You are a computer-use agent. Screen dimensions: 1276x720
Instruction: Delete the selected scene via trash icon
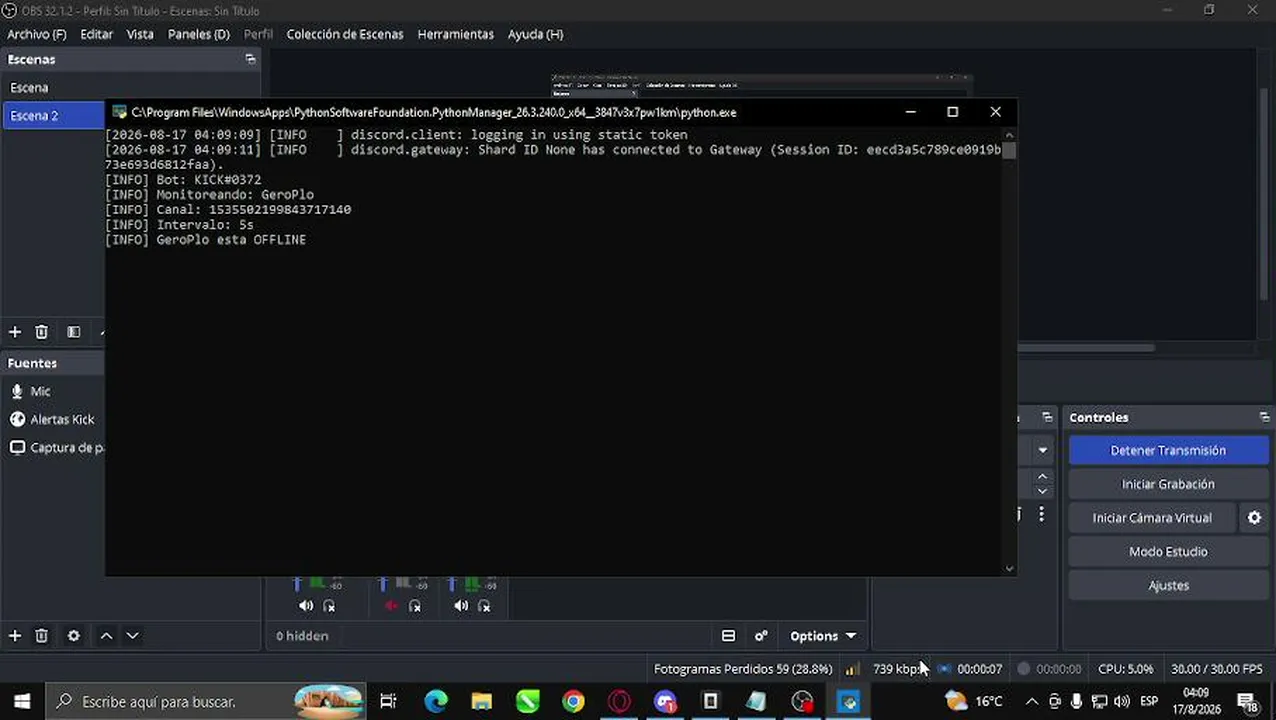42,332
